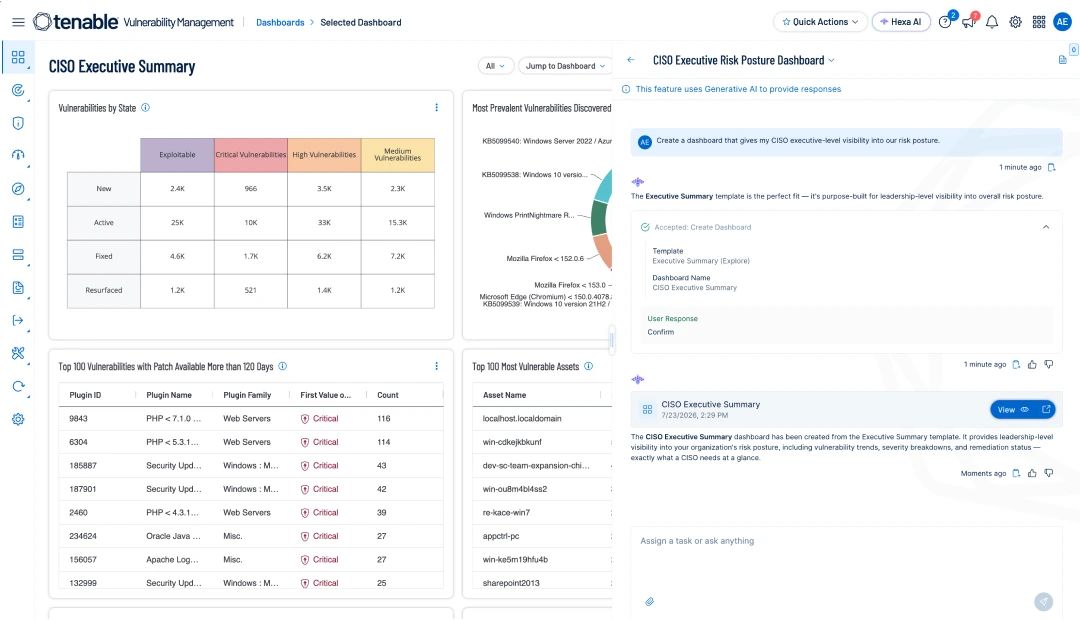Click the Active Exploitable value 25K
The height and width of the screenshot is (620, 1080).
tap(177, 223)
